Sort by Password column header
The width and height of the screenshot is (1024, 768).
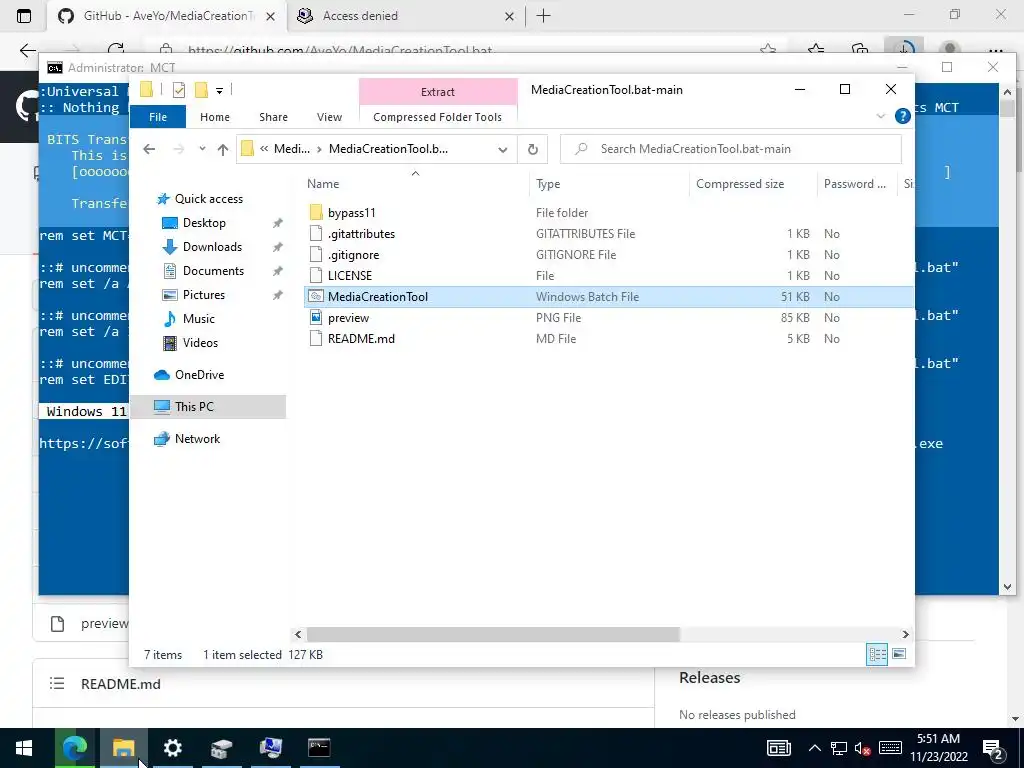click(857, 184)
